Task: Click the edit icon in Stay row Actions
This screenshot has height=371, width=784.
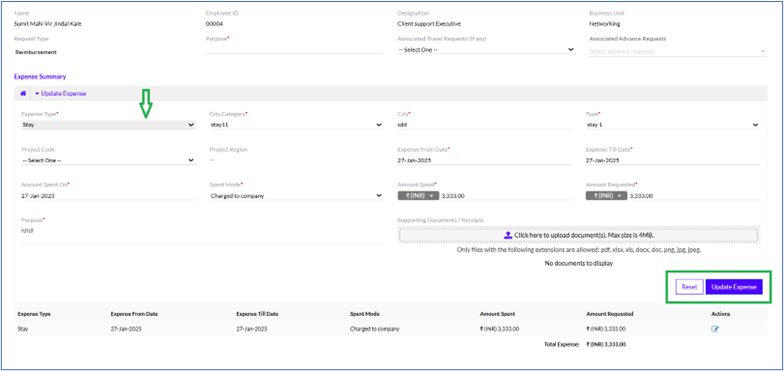Action: coord(715,329)
